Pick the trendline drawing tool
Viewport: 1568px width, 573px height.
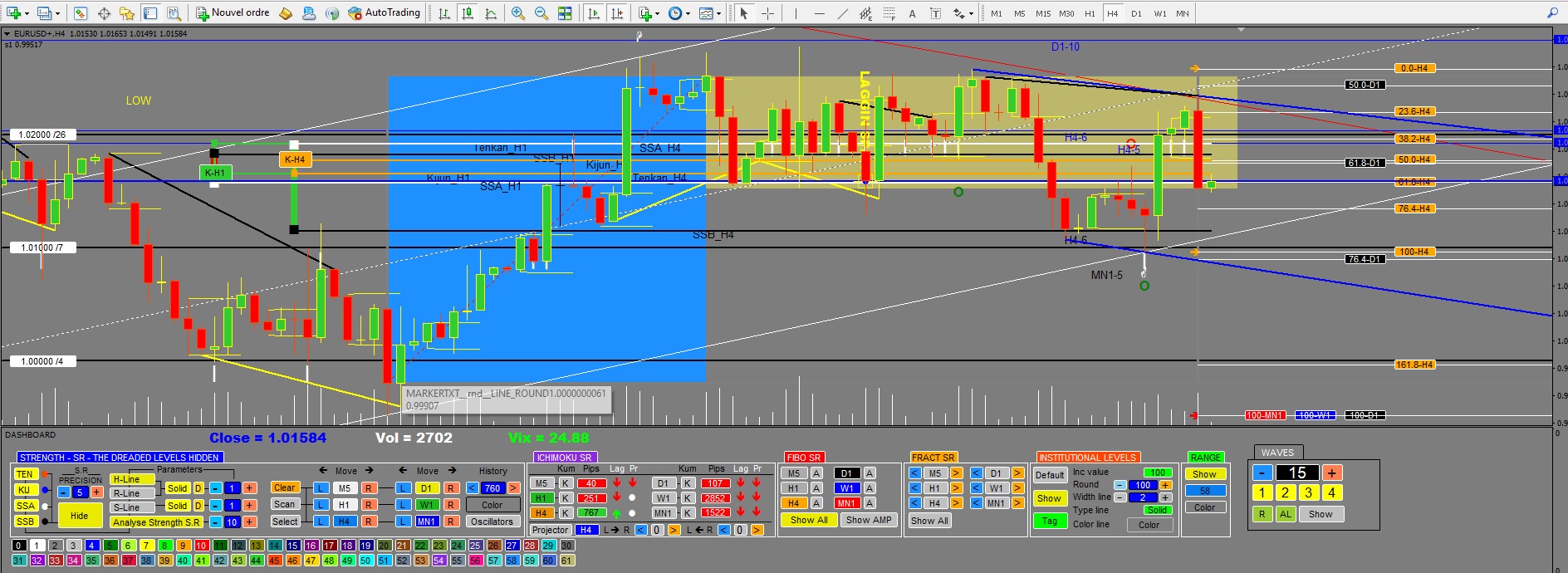point(843,13)
